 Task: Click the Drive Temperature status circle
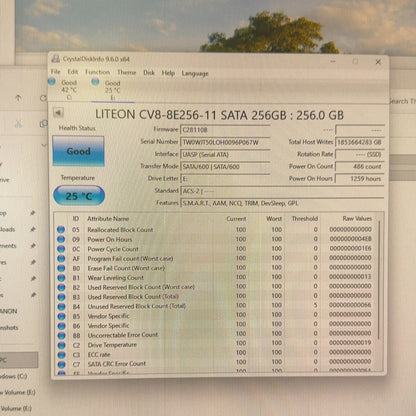point(61,345)
